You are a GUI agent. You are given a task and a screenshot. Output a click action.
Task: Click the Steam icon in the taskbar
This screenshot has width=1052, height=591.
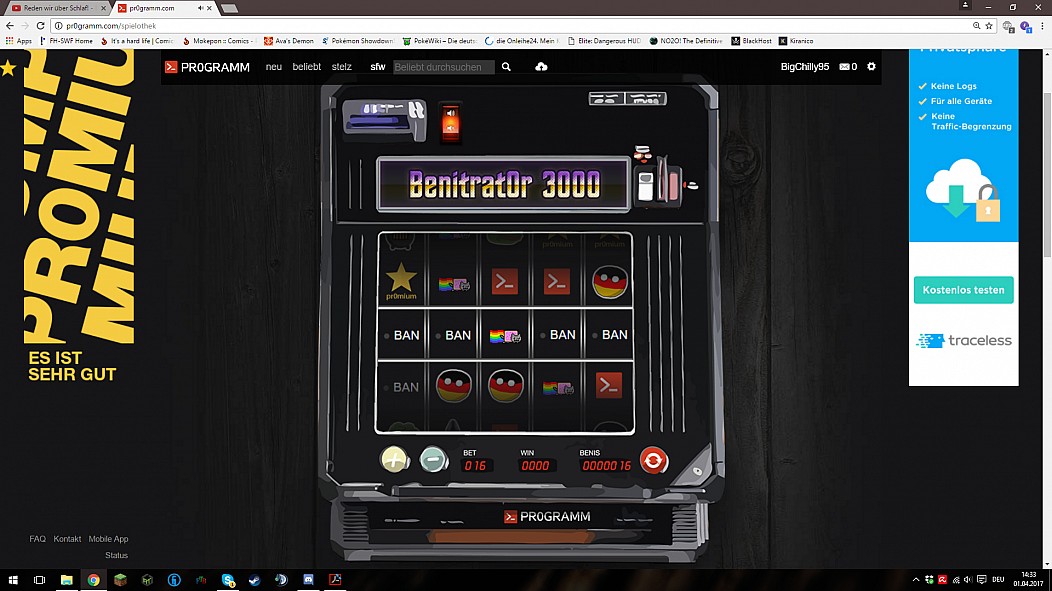(x=255, y=580)
